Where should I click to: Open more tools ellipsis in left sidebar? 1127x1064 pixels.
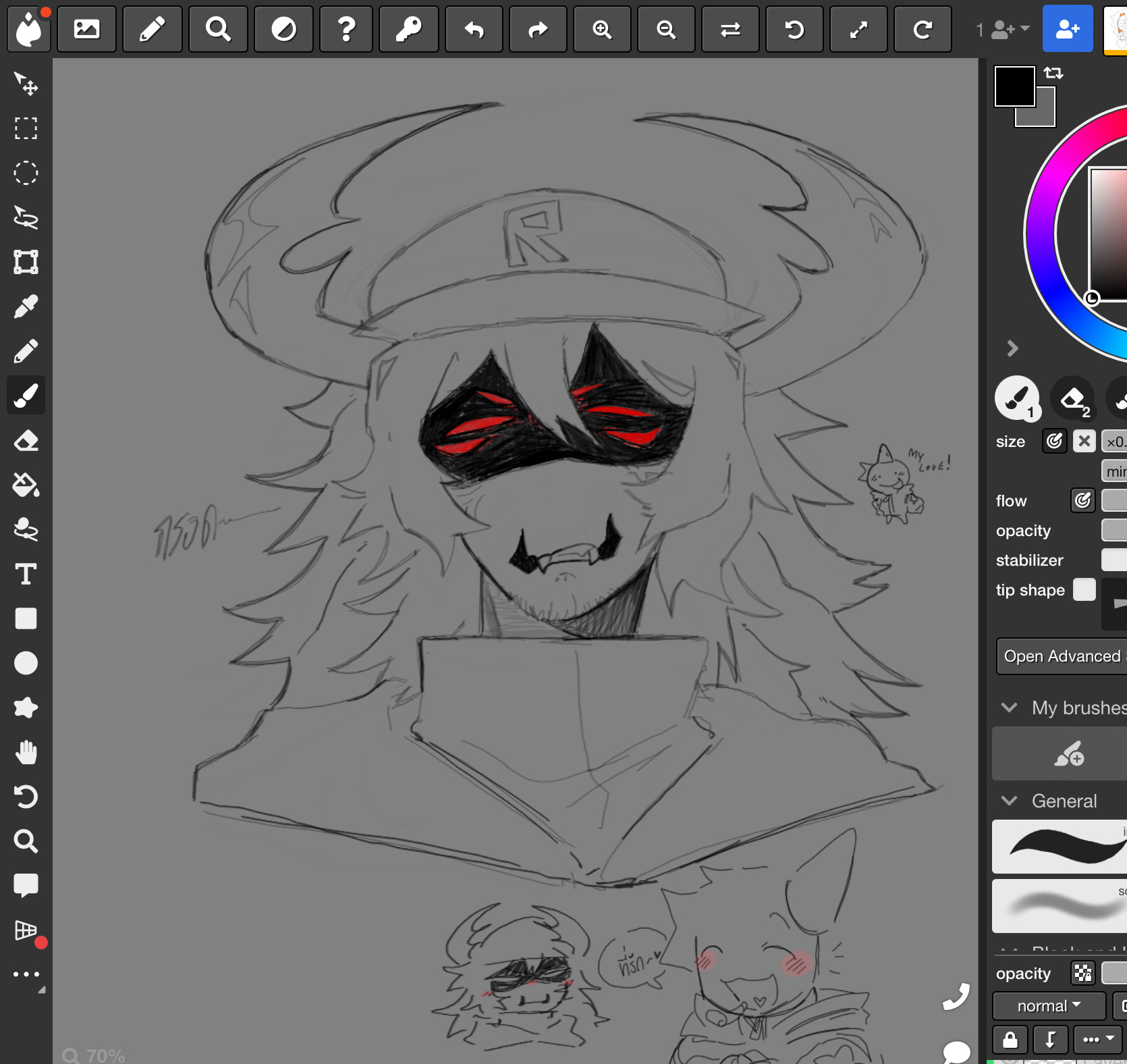pyautogui.click(x=26, y=974)
